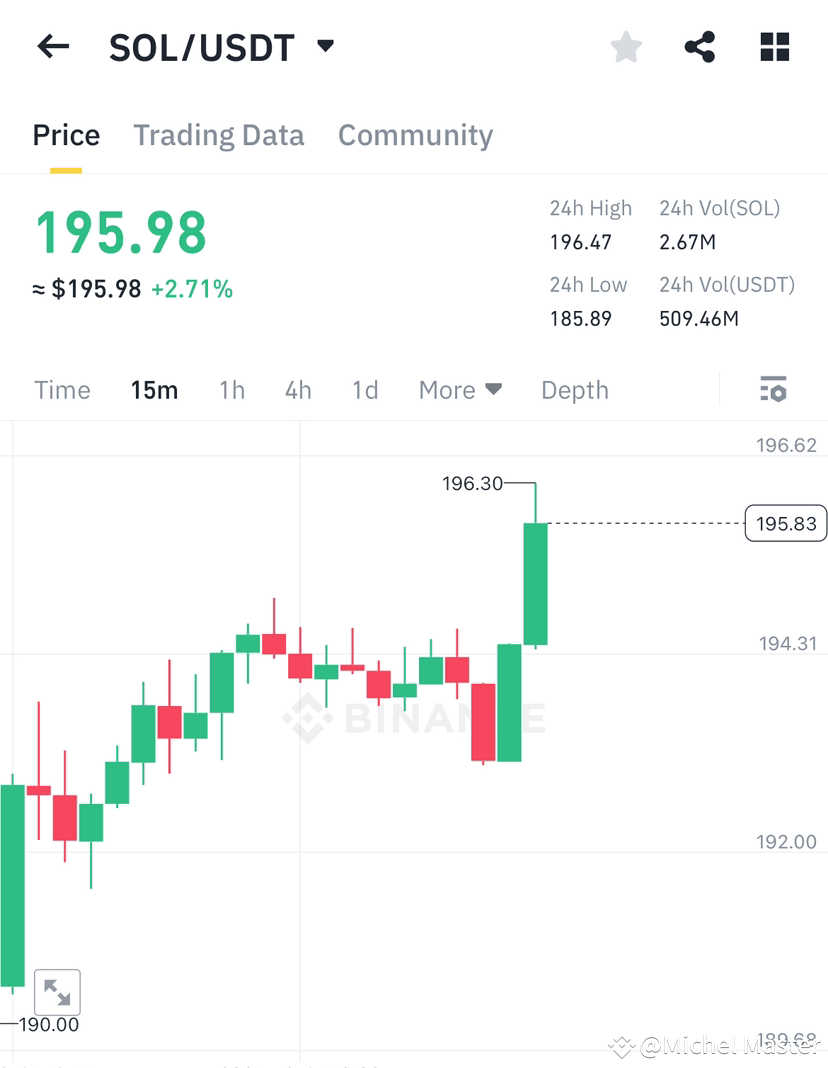Click the current price label 195.83
Viewport: 828px width, 1068px height.
pyautogui.click(x=786, y=523)
